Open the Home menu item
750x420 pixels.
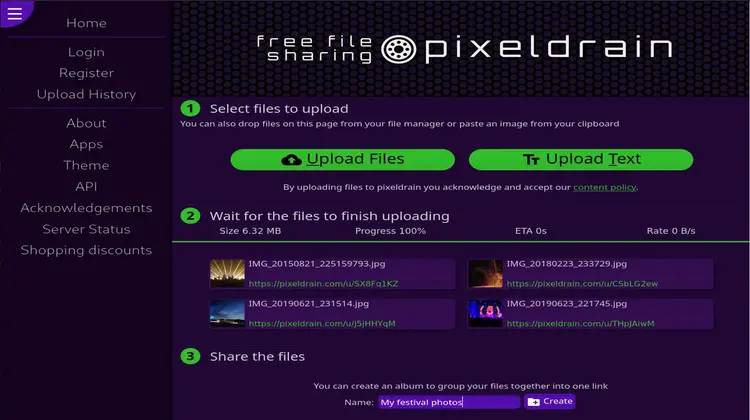coord(86,23)
